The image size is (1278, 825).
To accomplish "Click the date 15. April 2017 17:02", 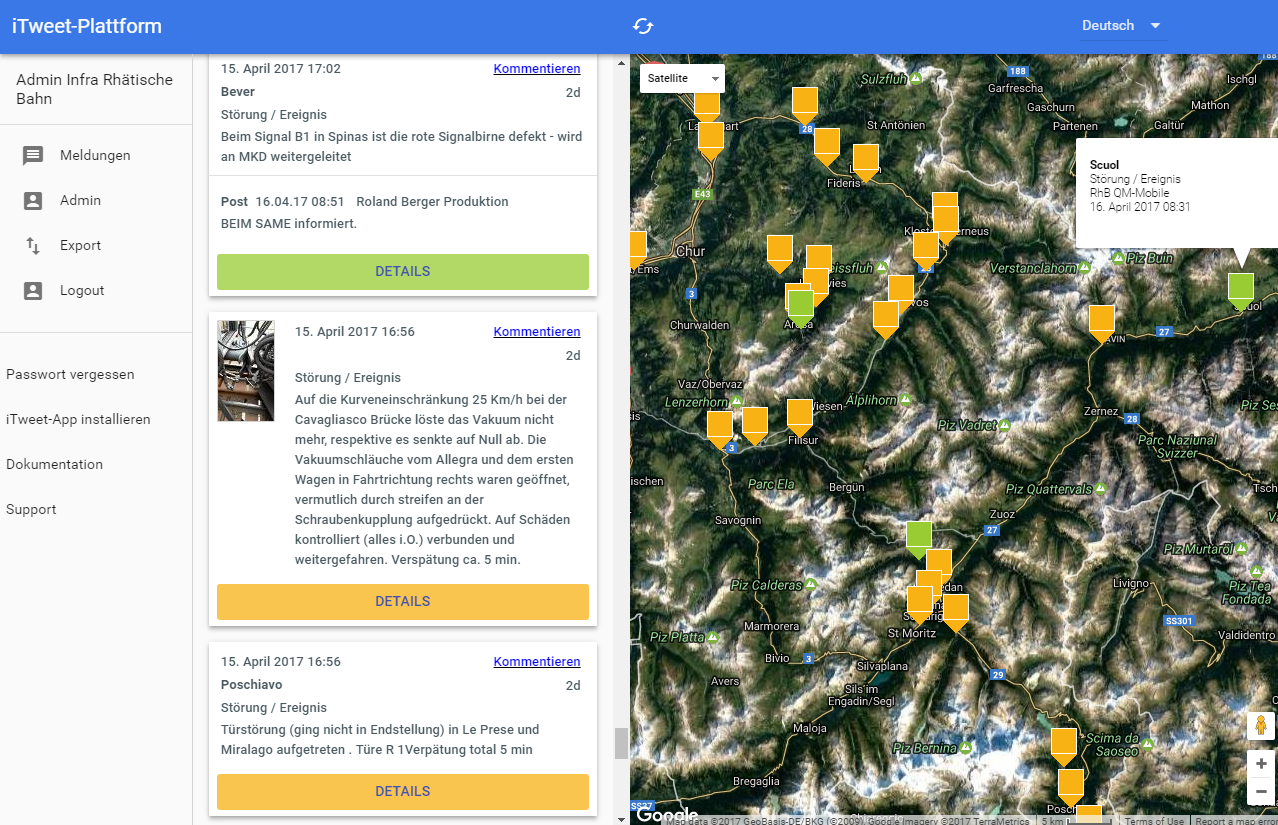I will pos(281,69).
